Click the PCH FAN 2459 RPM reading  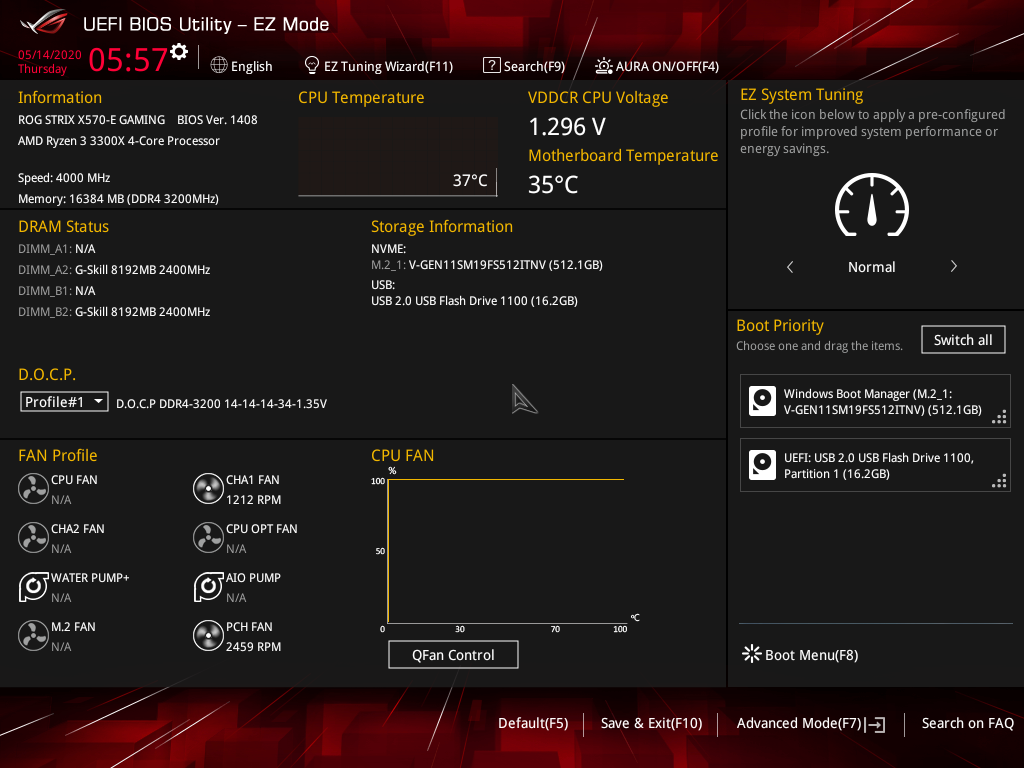click(x=253, y=647)
